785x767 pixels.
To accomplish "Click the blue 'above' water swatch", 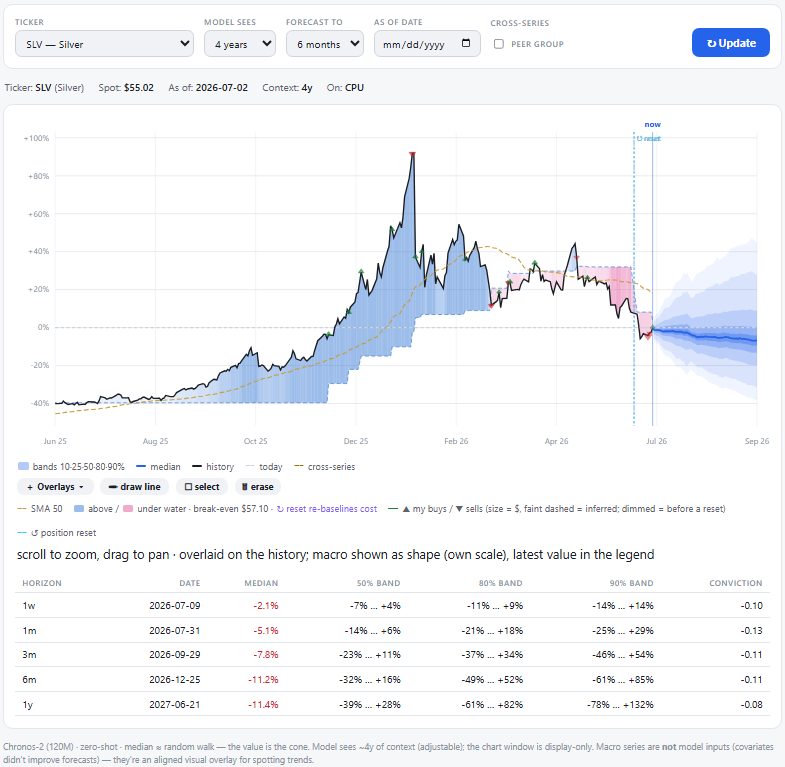I will coord(79,509).
